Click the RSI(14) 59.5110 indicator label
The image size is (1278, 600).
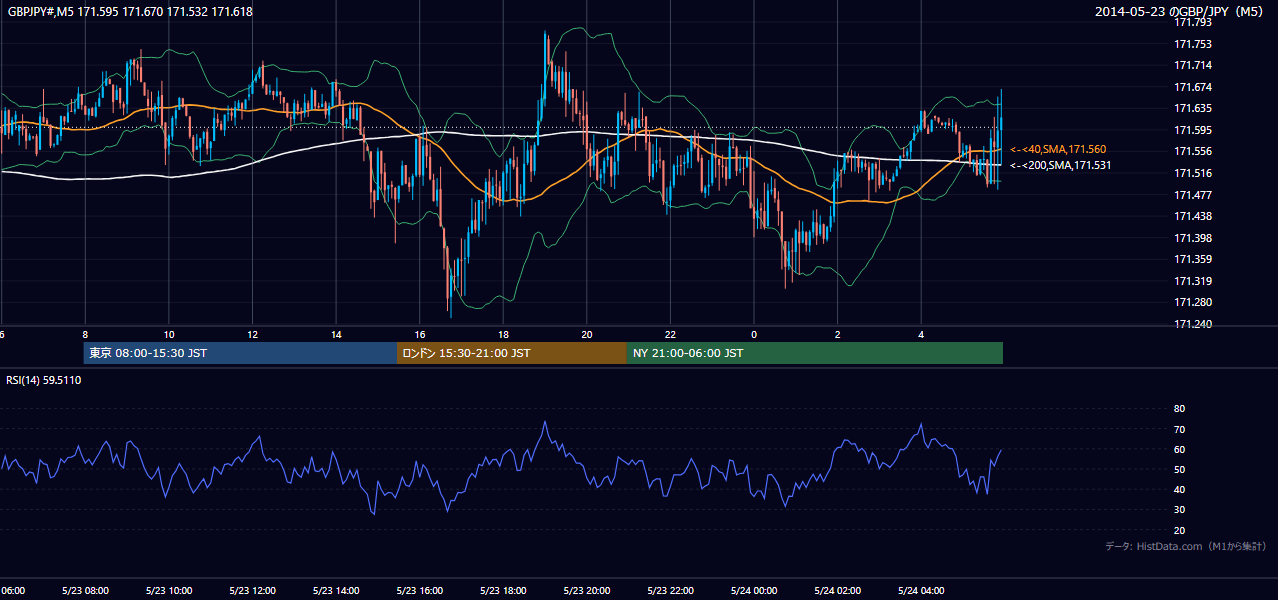point(44,380)
